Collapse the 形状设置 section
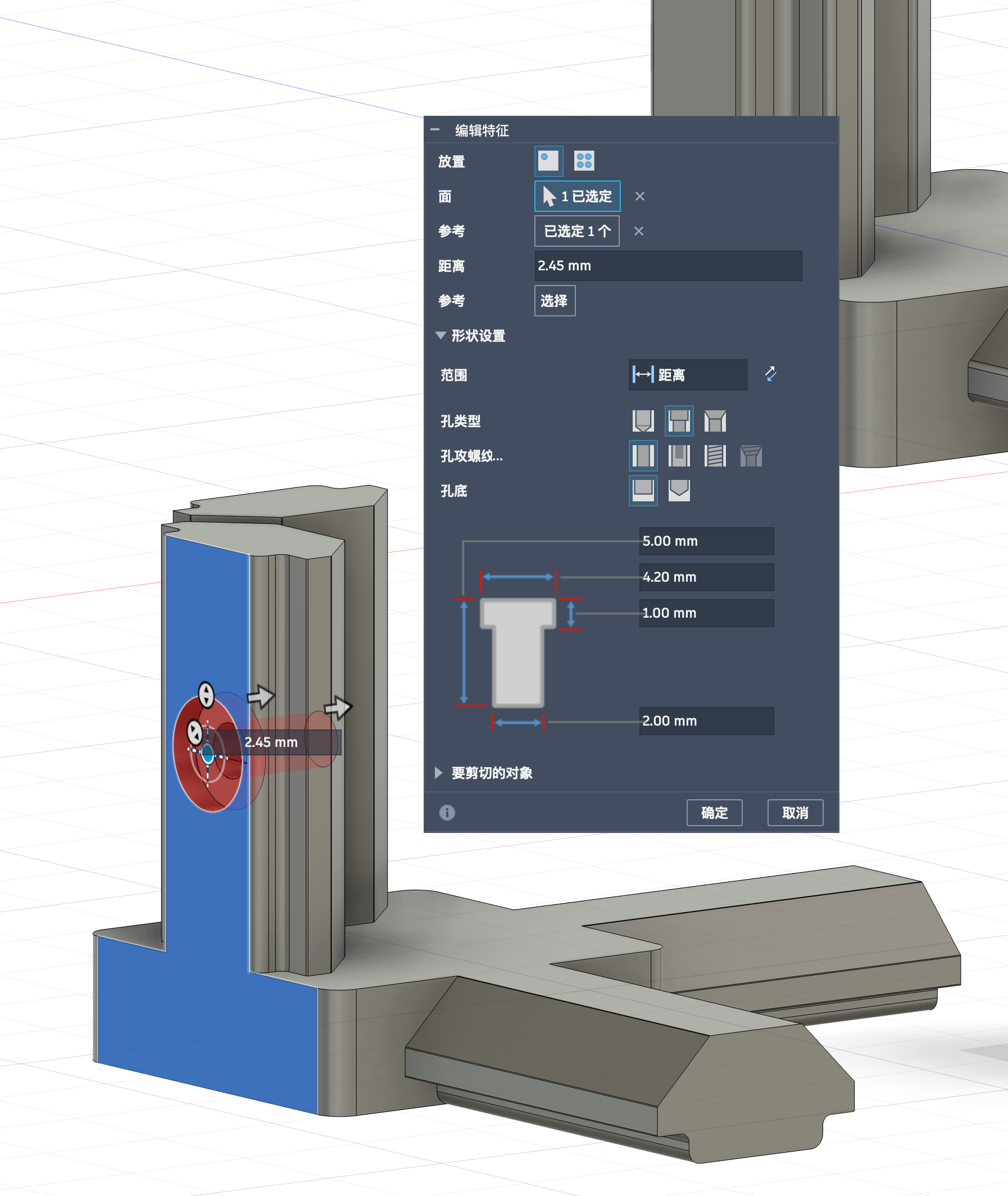Image resolution: width=1008 pixels, height=1196 pixels. click(x=440, y=336)
